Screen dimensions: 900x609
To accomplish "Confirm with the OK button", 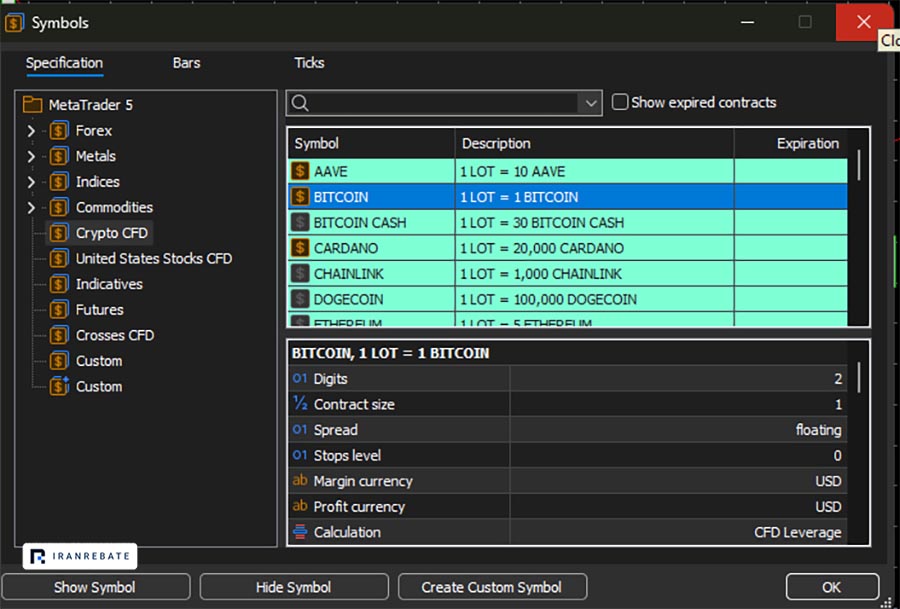I will pyautogui.click(x=832, y=587).
